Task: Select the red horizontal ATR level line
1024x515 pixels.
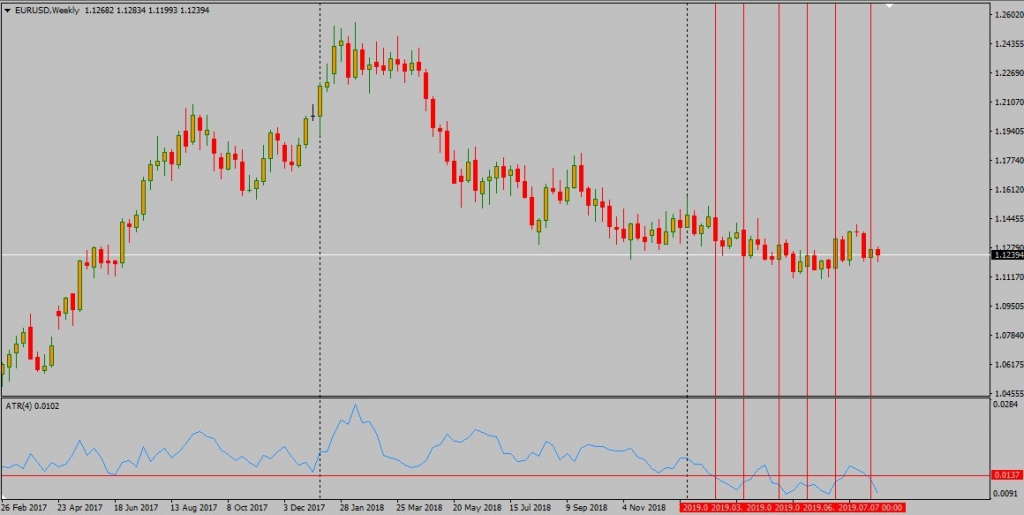Action: click(400, 476)
